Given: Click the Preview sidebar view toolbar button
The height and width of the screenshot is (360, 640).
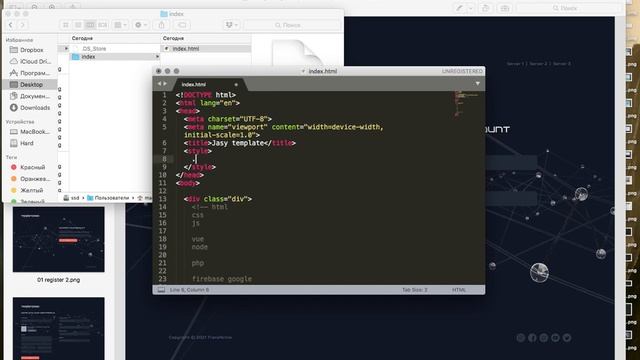Looking at the screenshot, I should tap(15, 7).
